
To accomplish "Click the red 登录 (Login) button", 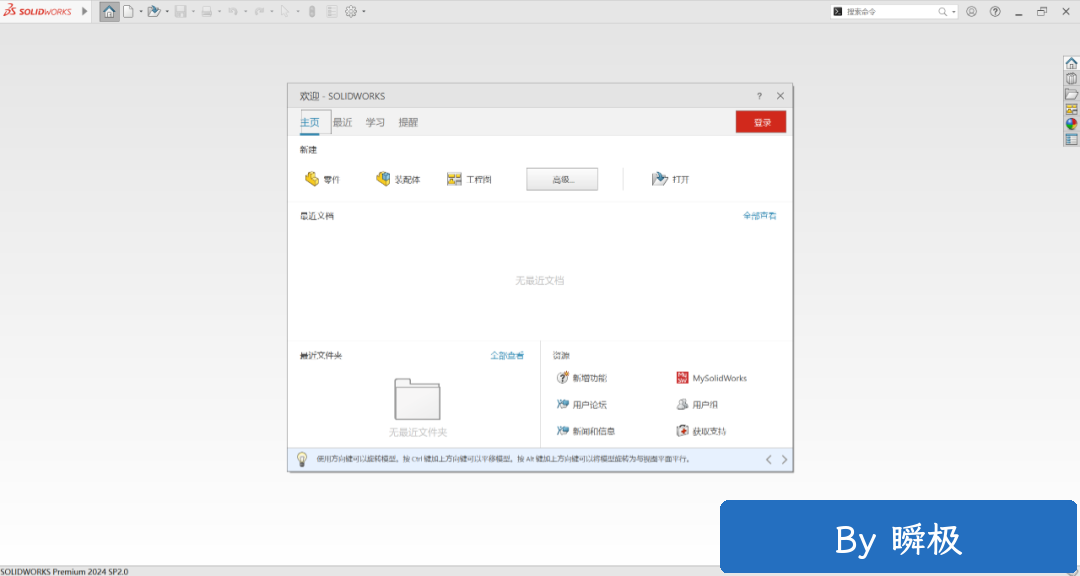I will point(761,122).
